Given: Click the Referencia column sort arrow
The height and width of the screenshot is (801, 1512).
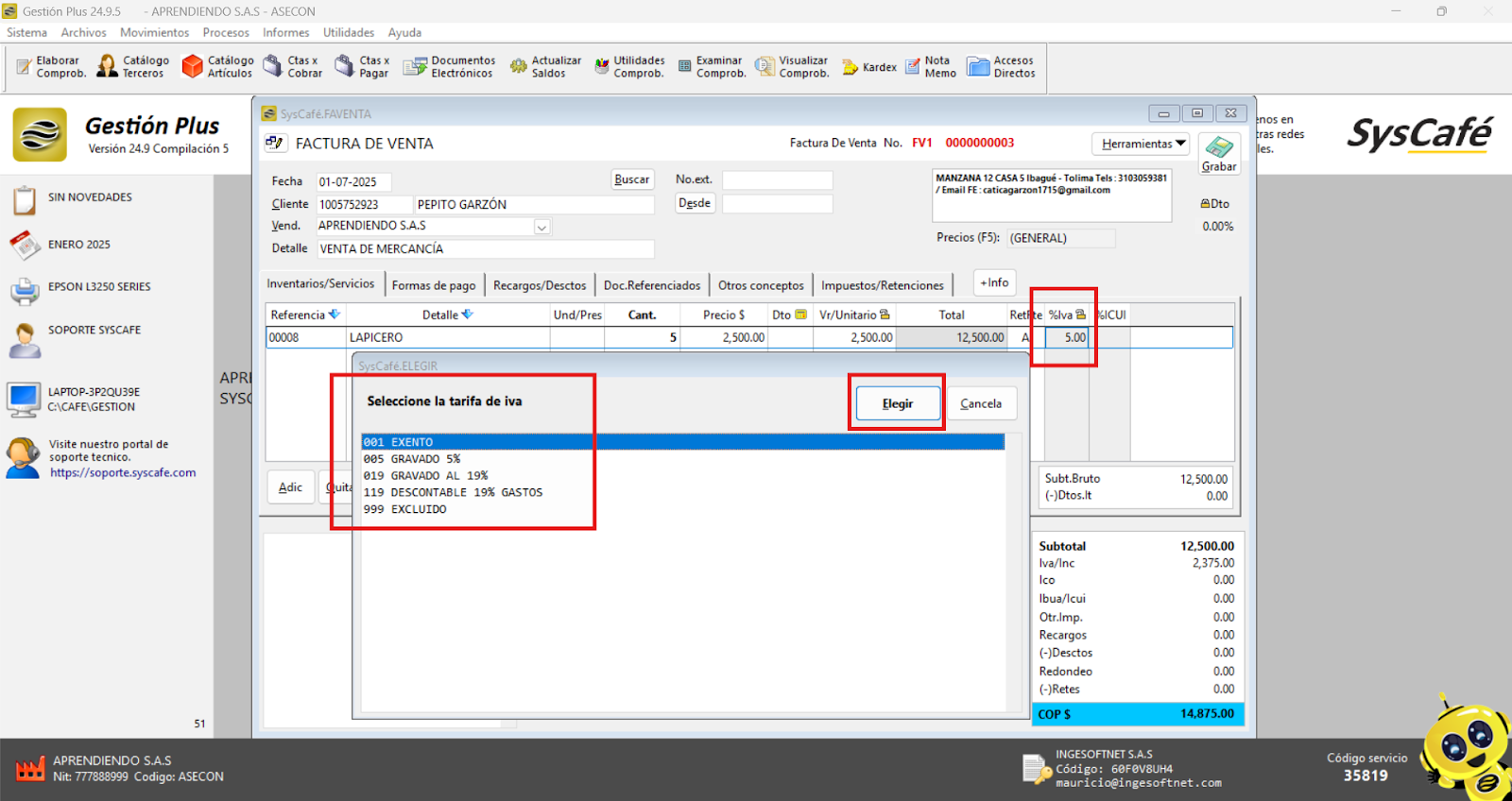Looking at the screenshot, I should point(335,315).
